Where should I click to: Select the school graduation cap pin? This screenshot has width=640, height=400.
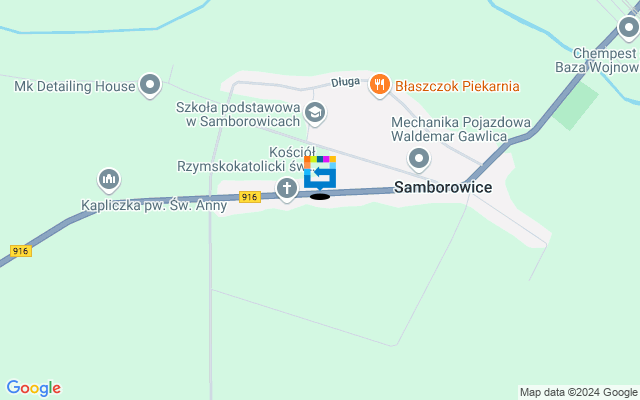(315, 113)
